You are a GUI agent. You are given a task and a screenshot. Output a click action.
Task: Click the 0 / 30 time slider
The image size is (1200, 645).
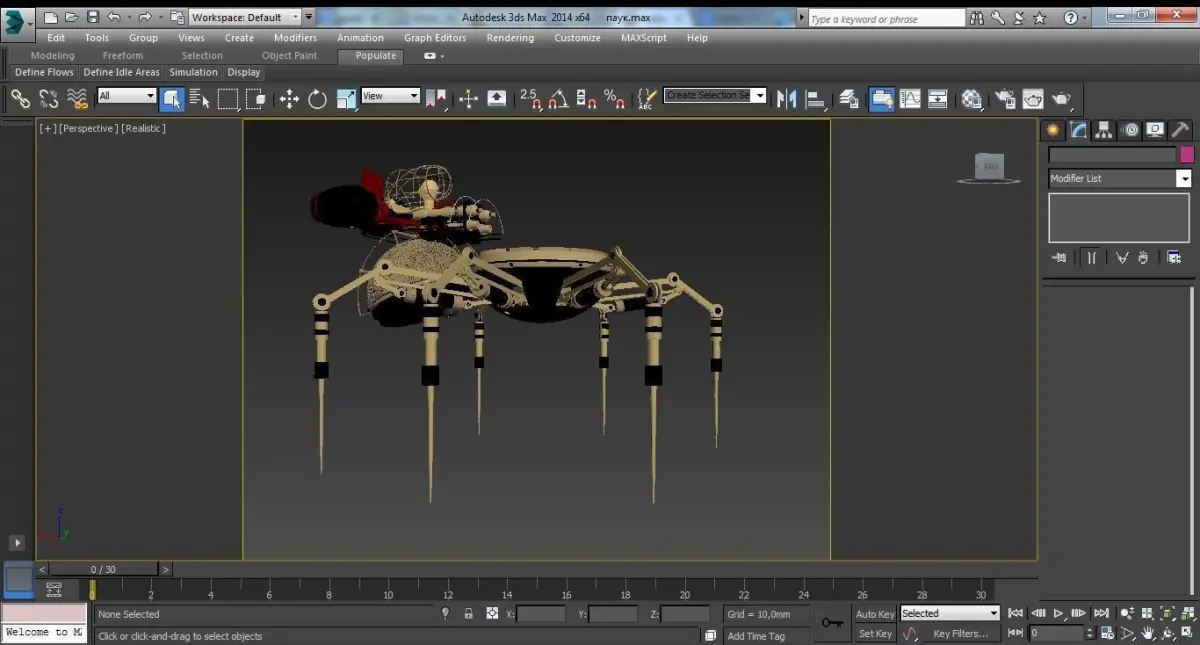pyautogui.click(x=103, y=569)
